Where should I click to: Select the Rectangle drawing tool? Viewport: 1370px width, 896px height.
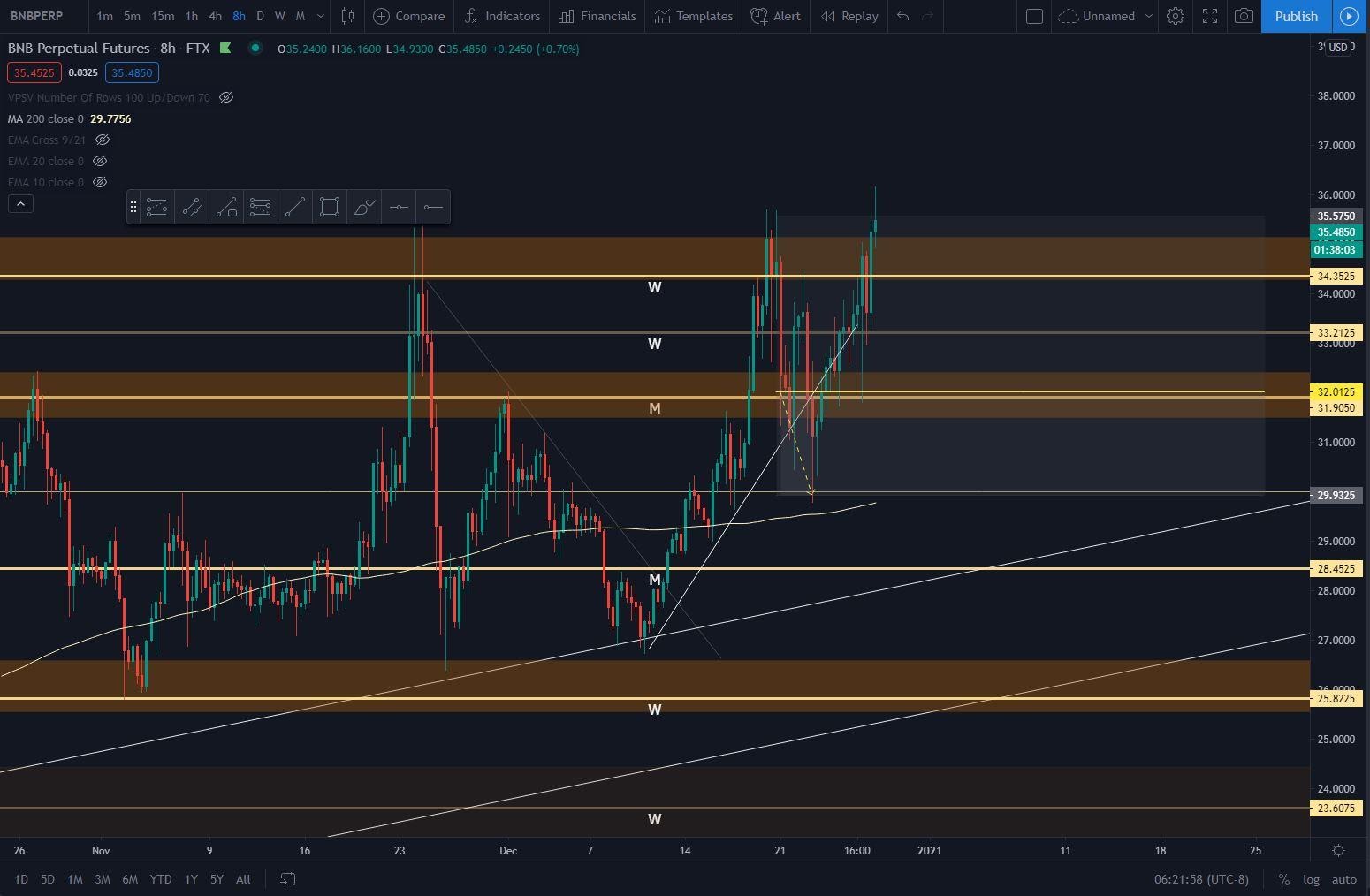click(x=330, y=207)
